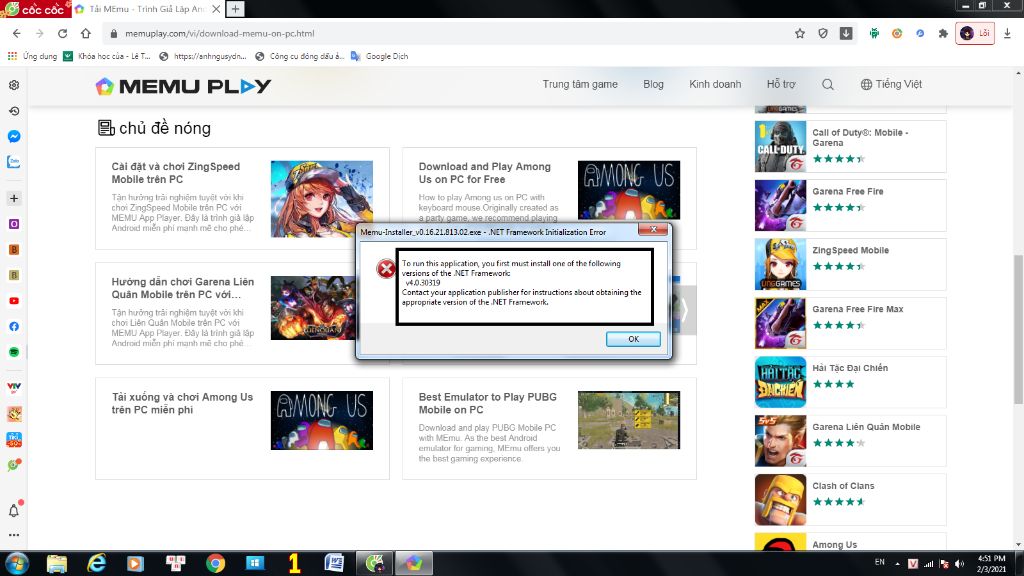Click the page vertical scrollbar

click(x=1018, y=330)
